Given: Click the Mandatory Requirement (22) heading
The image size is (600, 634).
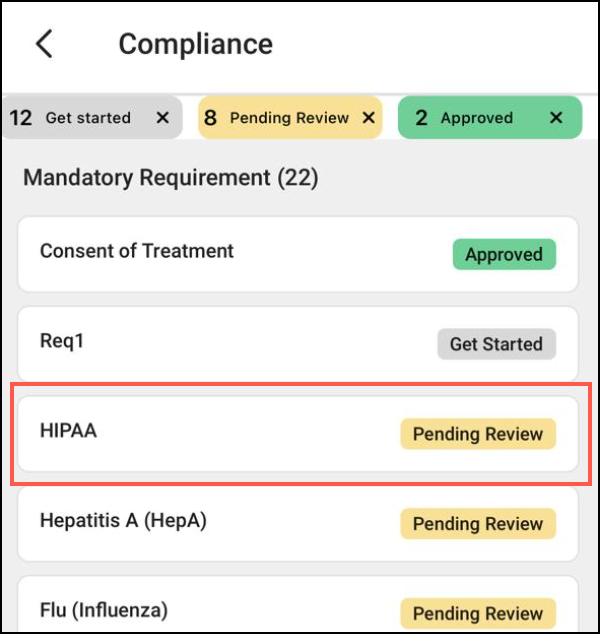Looking at the screenshot, I should pos(171,178).
